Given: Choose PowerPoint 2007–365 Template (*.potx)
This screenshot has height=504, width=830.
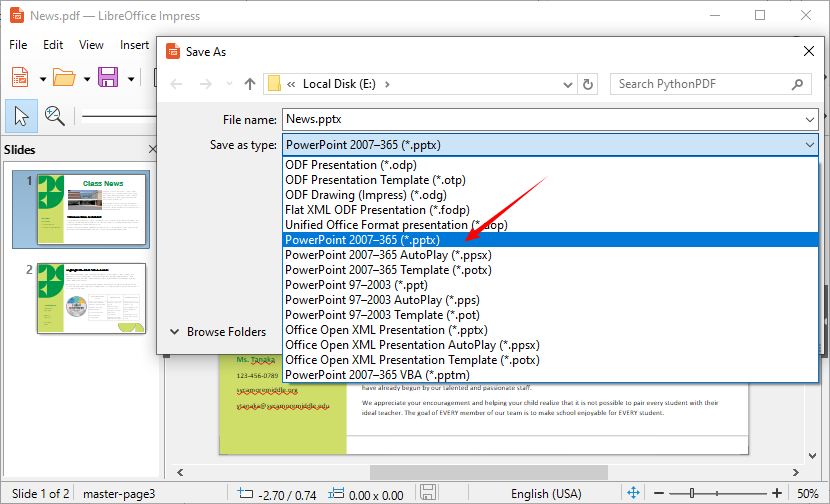Looking at the screenshot, I should click(551, 269).
